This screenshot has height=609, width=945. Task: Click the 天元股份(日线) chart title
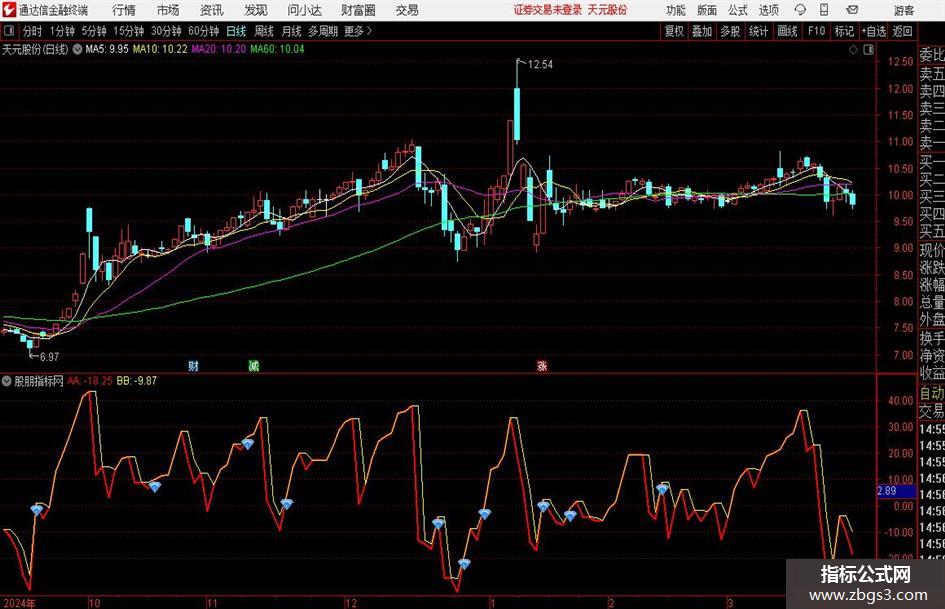(x=35, y=49)
